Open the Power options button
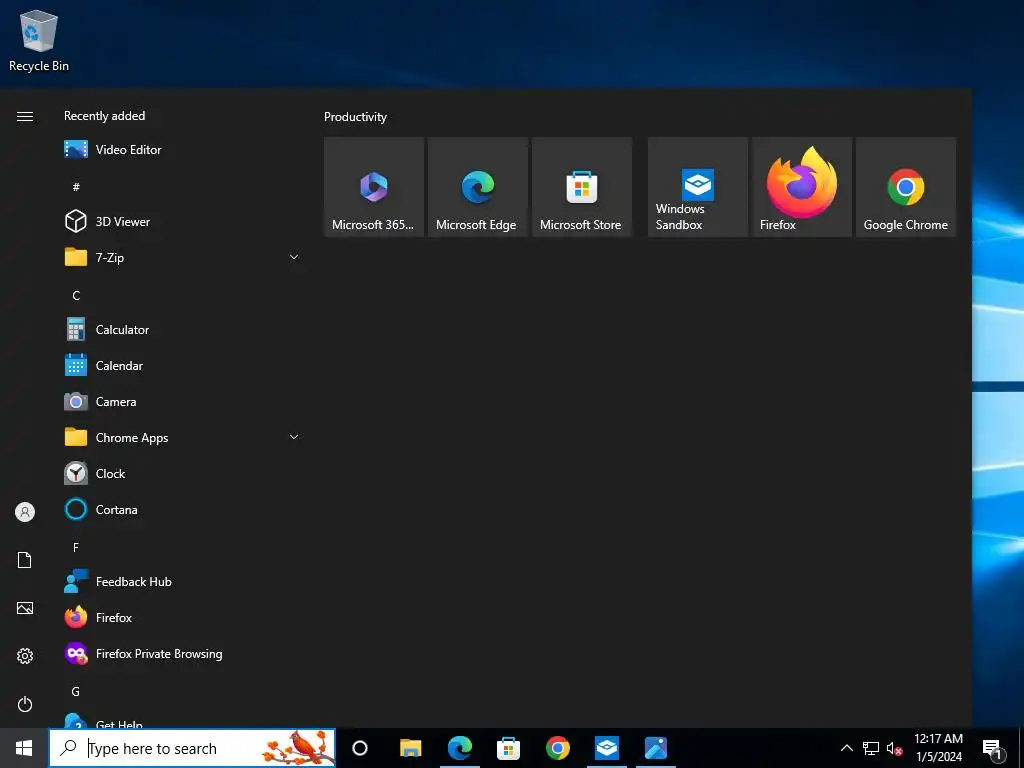The height and width of the screenshot is (768, 1024). 25,704
